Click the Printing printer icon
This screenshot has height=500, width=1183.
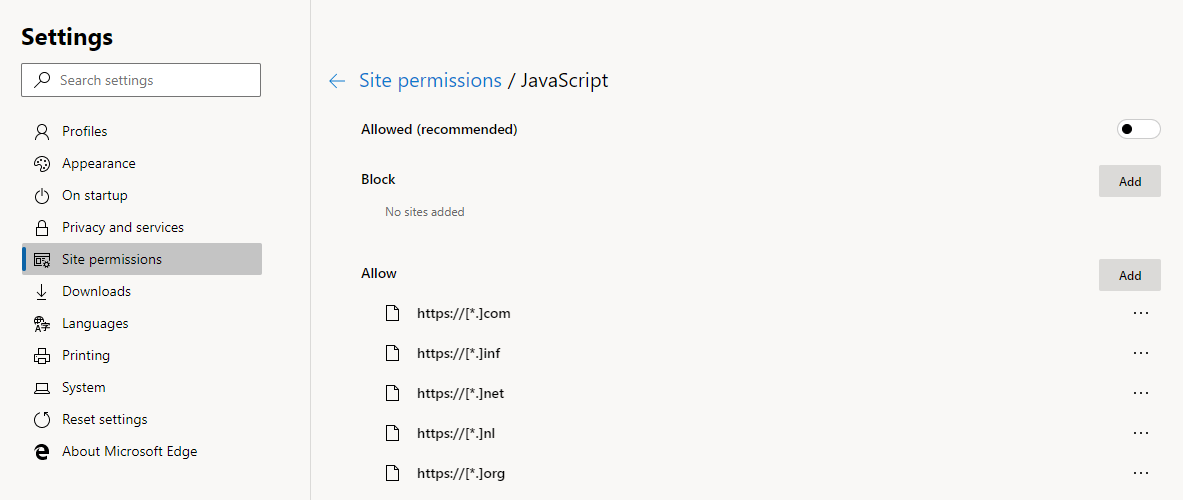tap(42, 356)
